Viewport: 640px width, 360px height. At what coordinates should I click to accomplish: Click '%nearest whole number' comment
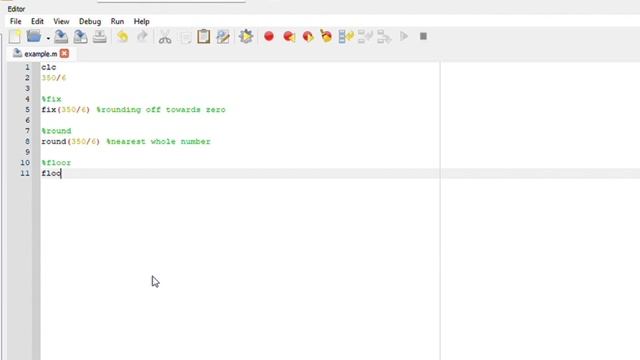coord(158,142)
